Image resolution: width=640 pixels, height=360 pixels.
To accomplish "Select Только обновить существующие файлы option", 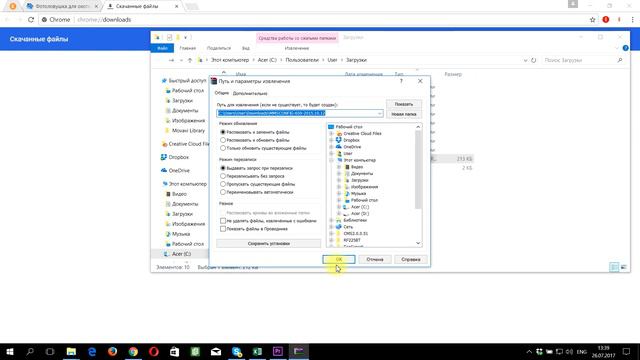I will 263,148.
